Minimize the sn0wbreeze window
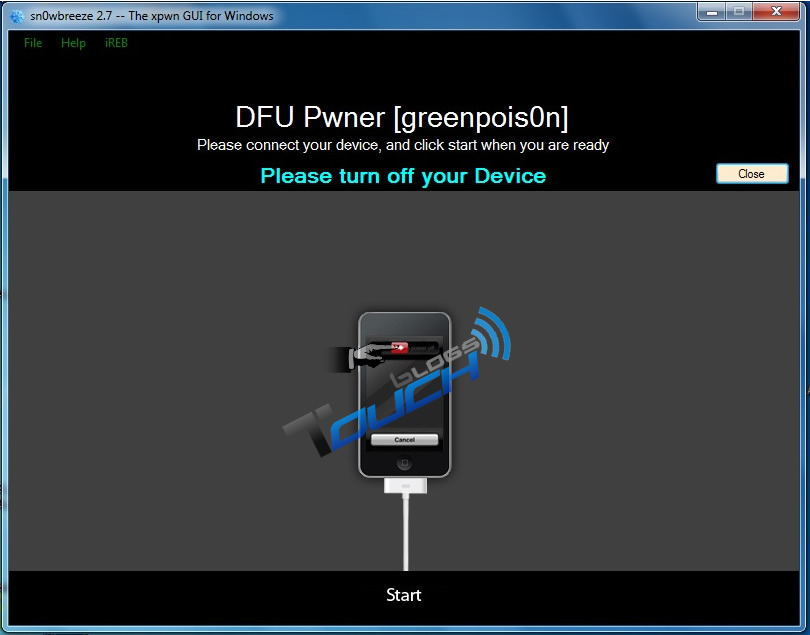Screen dimensions: 810x635 (712, 11)
